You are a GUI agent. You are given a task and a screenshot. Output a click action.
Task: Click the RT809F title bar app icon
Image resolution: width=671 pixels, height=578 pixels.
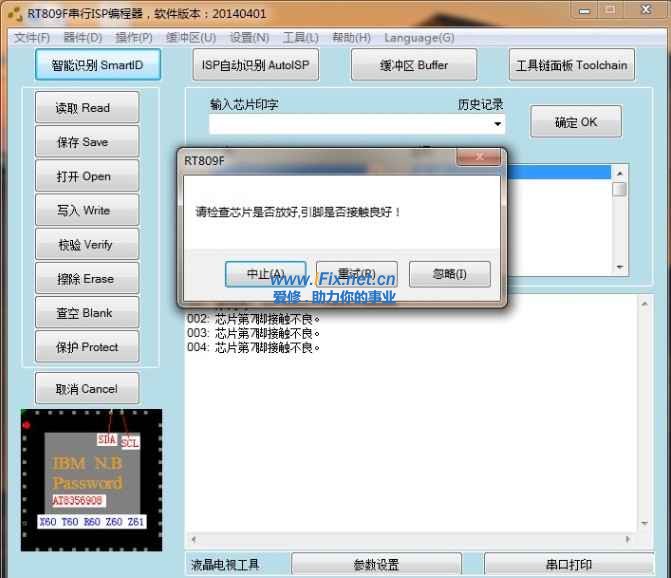pyautogui.click(x=15, y=13)
